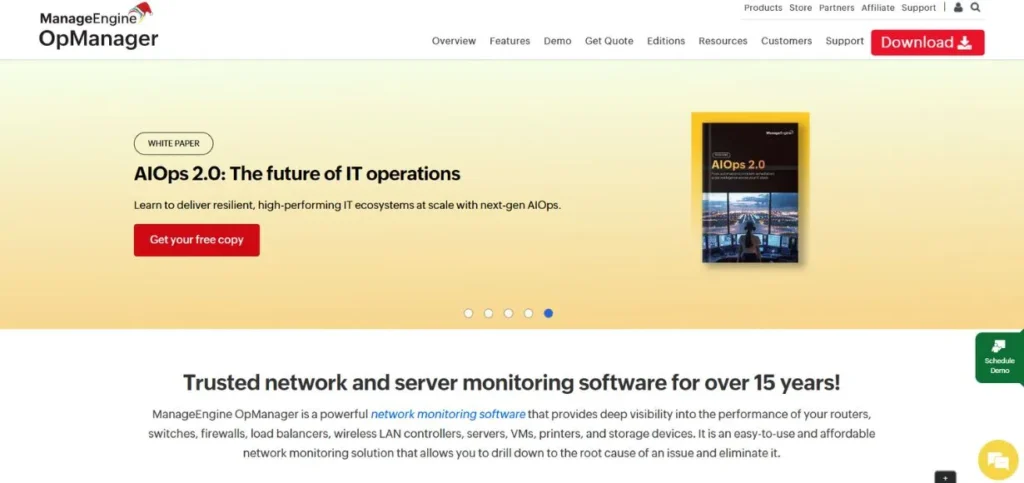Open the search magnifier icon
Image resolution: width=1024 pixels, height=483 pixels.
[x=975, y=8]
